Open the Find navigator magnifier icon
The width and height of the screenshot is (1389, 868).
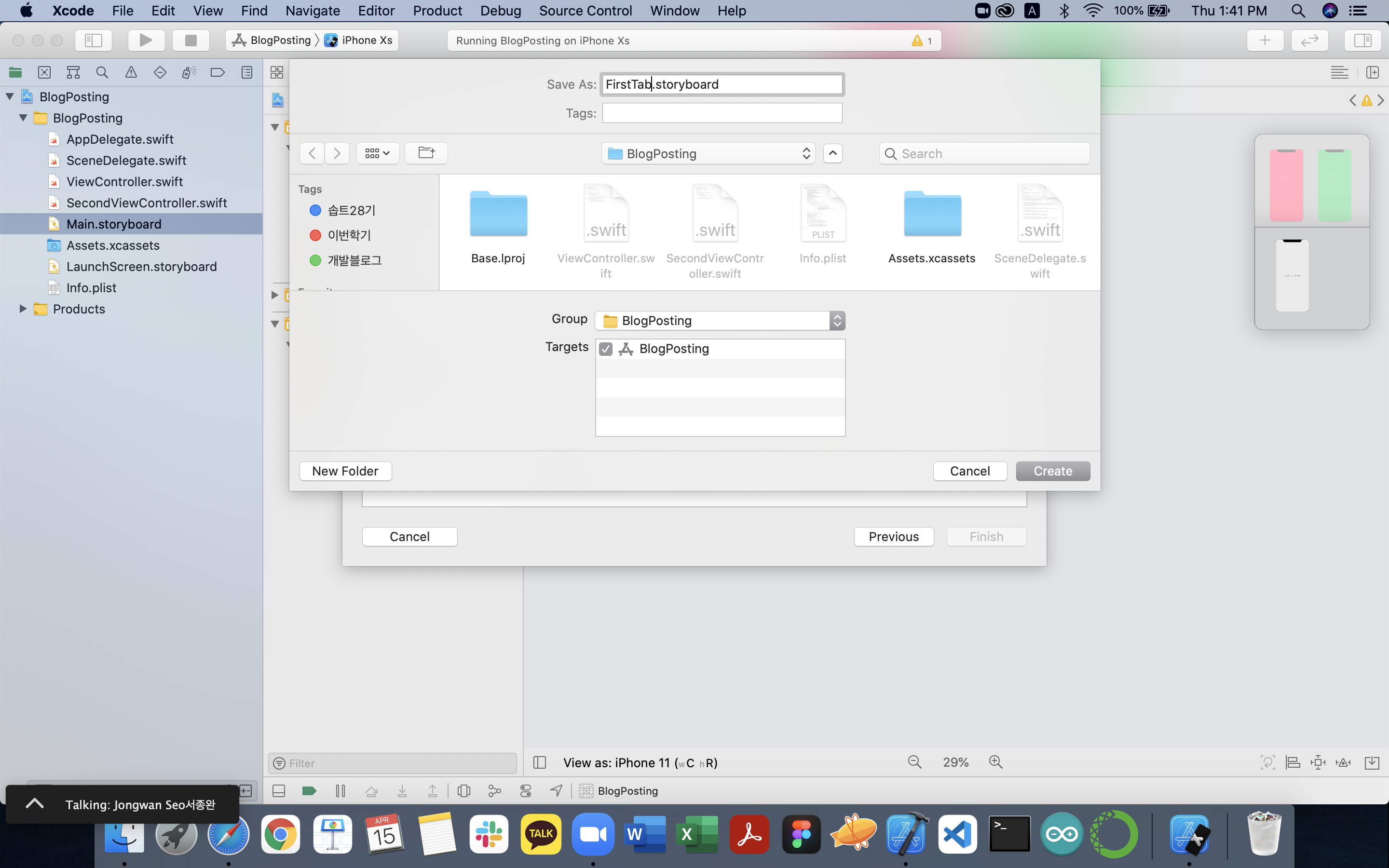(102, 72)
